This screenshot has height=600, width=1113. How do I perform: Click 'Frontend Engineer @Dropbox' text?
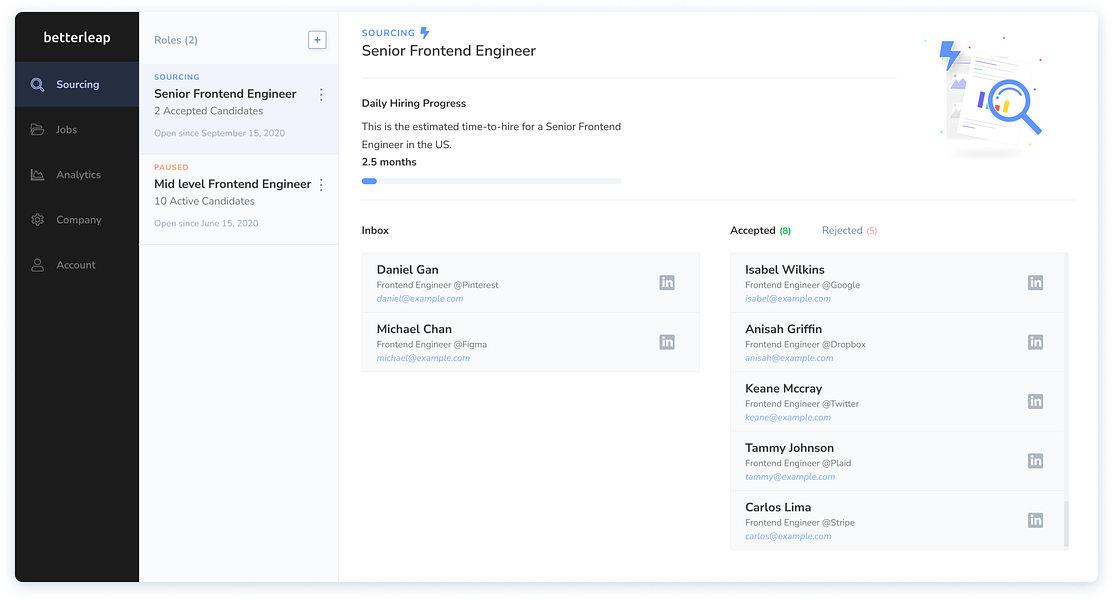click(805, 344)
